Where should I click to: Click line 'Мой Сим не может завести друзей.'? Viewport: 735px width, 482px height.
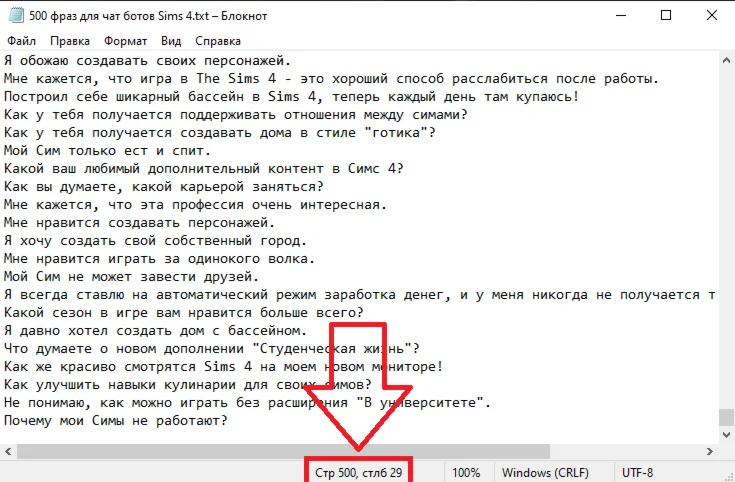point(132,276)
